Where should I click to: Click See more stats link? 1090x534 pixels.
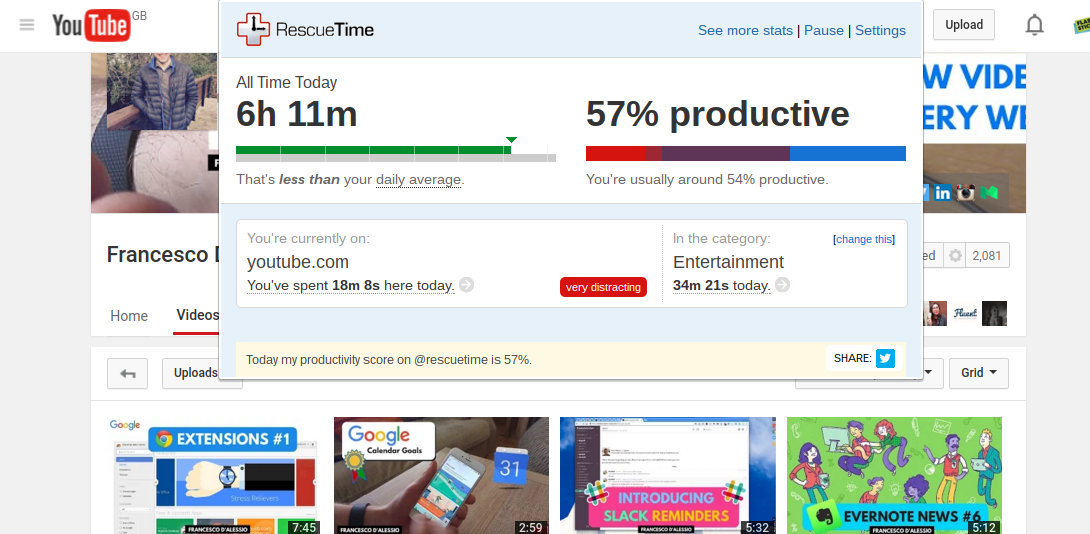[x=745, y=31]
